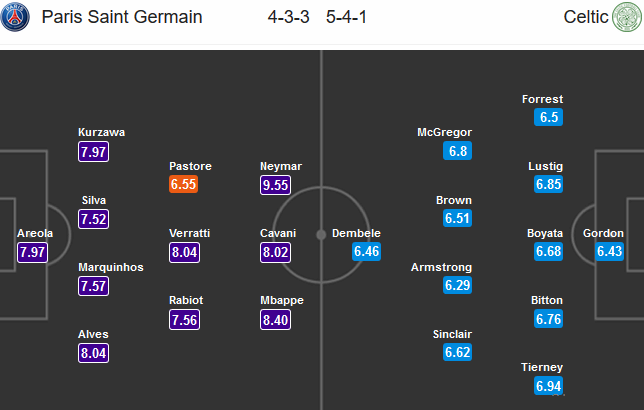Viewport: 644px width, 410px height.
Task: Click the 5-4-1 formation label
Action: coord(346,17)
